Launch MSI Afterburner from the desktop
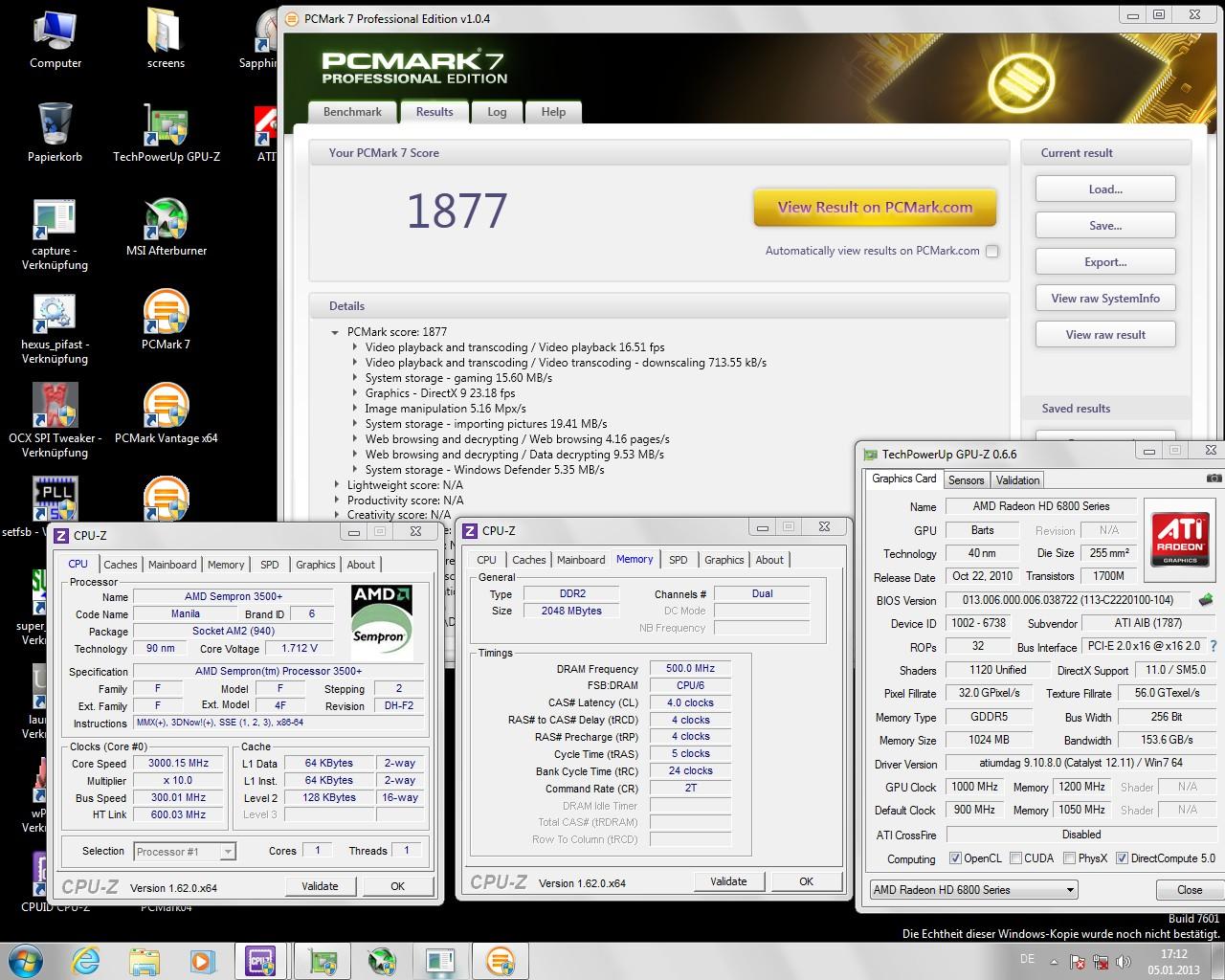Screen dimensions: 1225x980 [x=166, y=227]
